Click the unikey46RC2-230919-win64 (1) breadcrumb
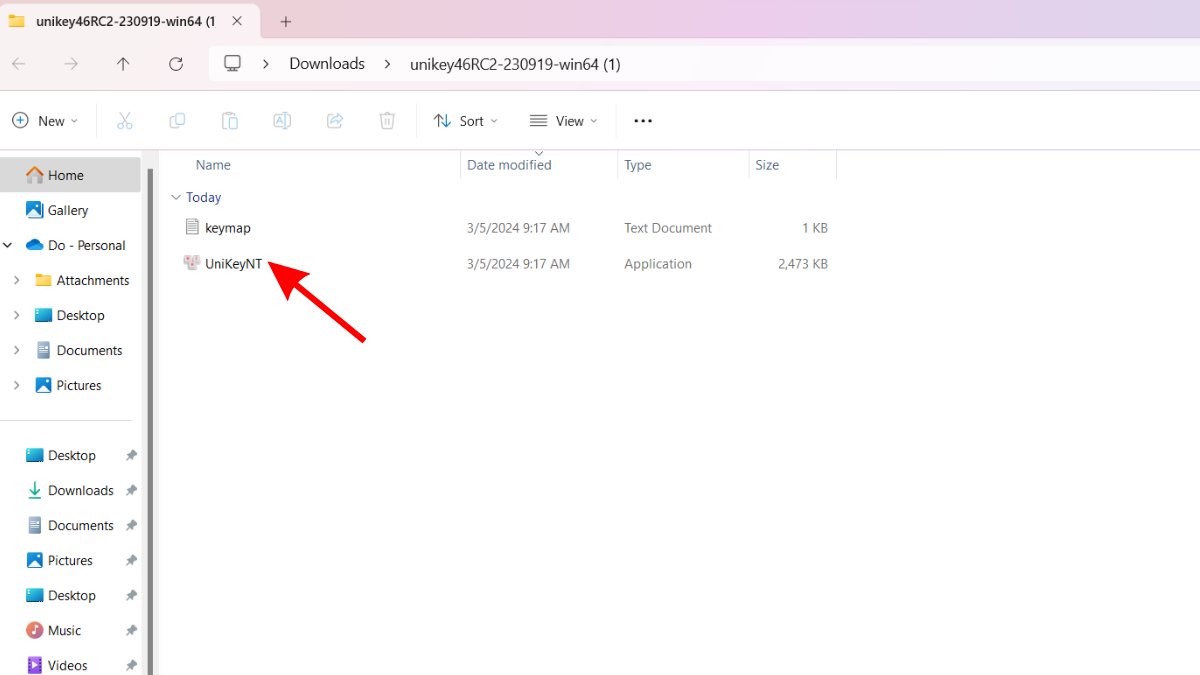 [515, 64]
